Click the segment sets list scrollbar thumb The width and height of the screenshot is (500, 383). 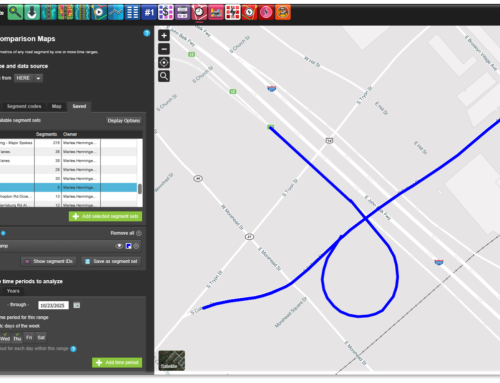coord(140,189)
